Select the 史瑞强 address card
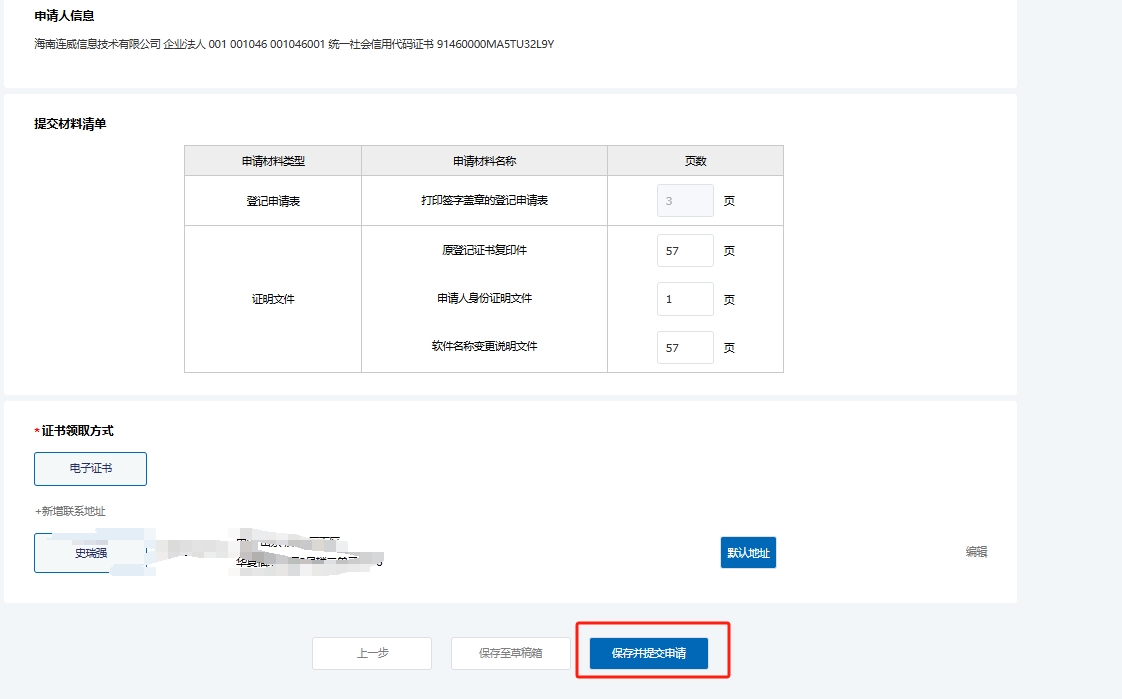 tap(91, 553)
